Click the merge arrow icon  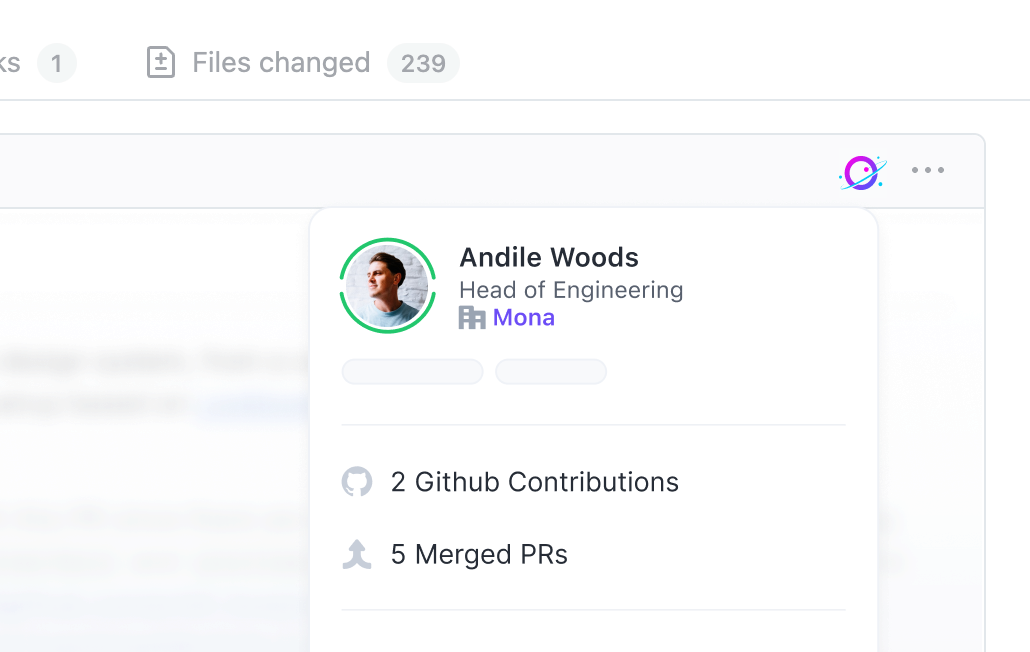(x=357, y=555)
